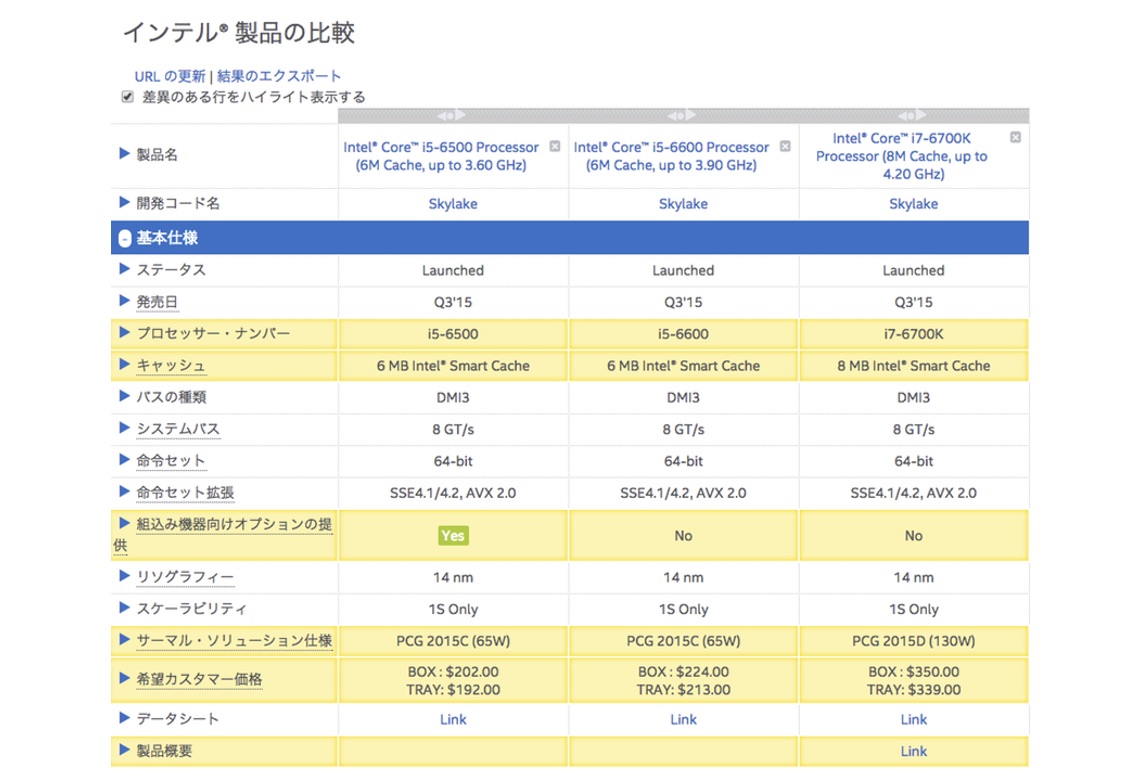Click the i5-6500 processor number cell
Image resolution: width=1142 pixels, height=777 pixels.
453,334
